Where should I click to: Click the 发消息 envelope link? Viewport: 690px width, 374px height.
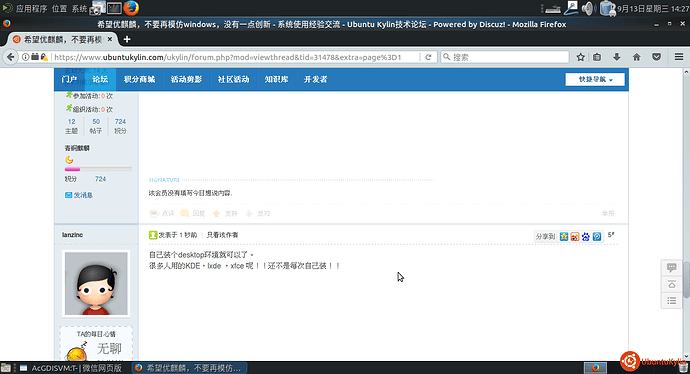coord(79,195)
